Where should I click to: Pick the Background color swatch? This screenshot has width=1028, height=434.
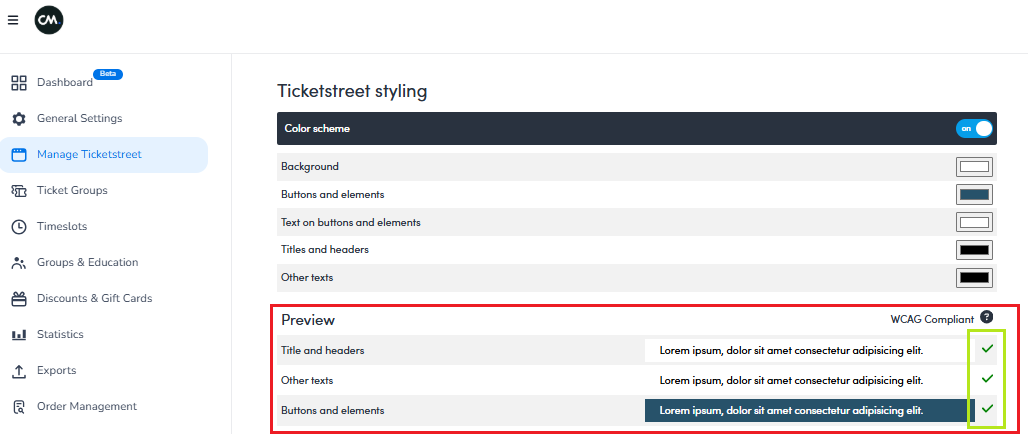pyautogui.click(x=974, y=167)
